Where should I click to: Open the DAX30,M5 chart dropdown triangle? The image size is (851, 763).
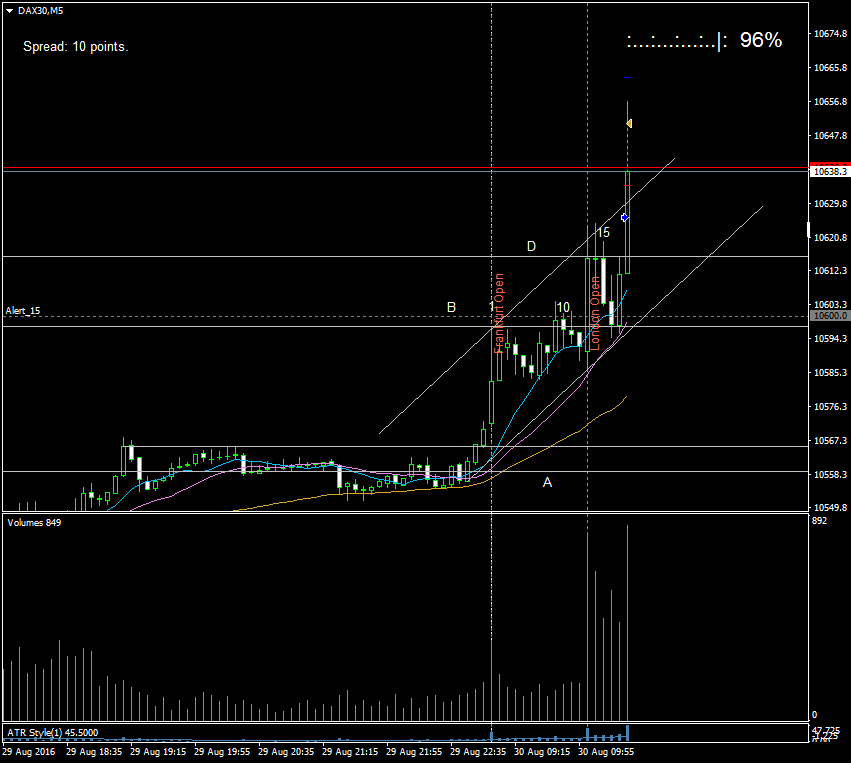tap(10, 10)
